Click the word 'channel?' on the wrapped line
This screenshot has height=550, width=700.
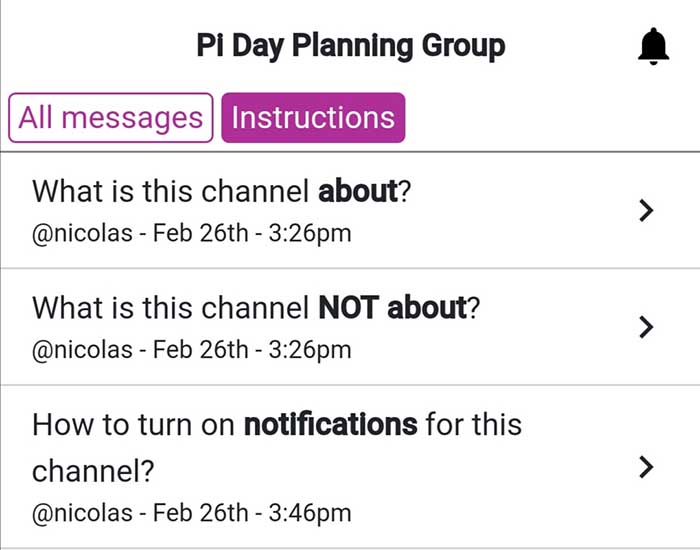pos(93,471)
